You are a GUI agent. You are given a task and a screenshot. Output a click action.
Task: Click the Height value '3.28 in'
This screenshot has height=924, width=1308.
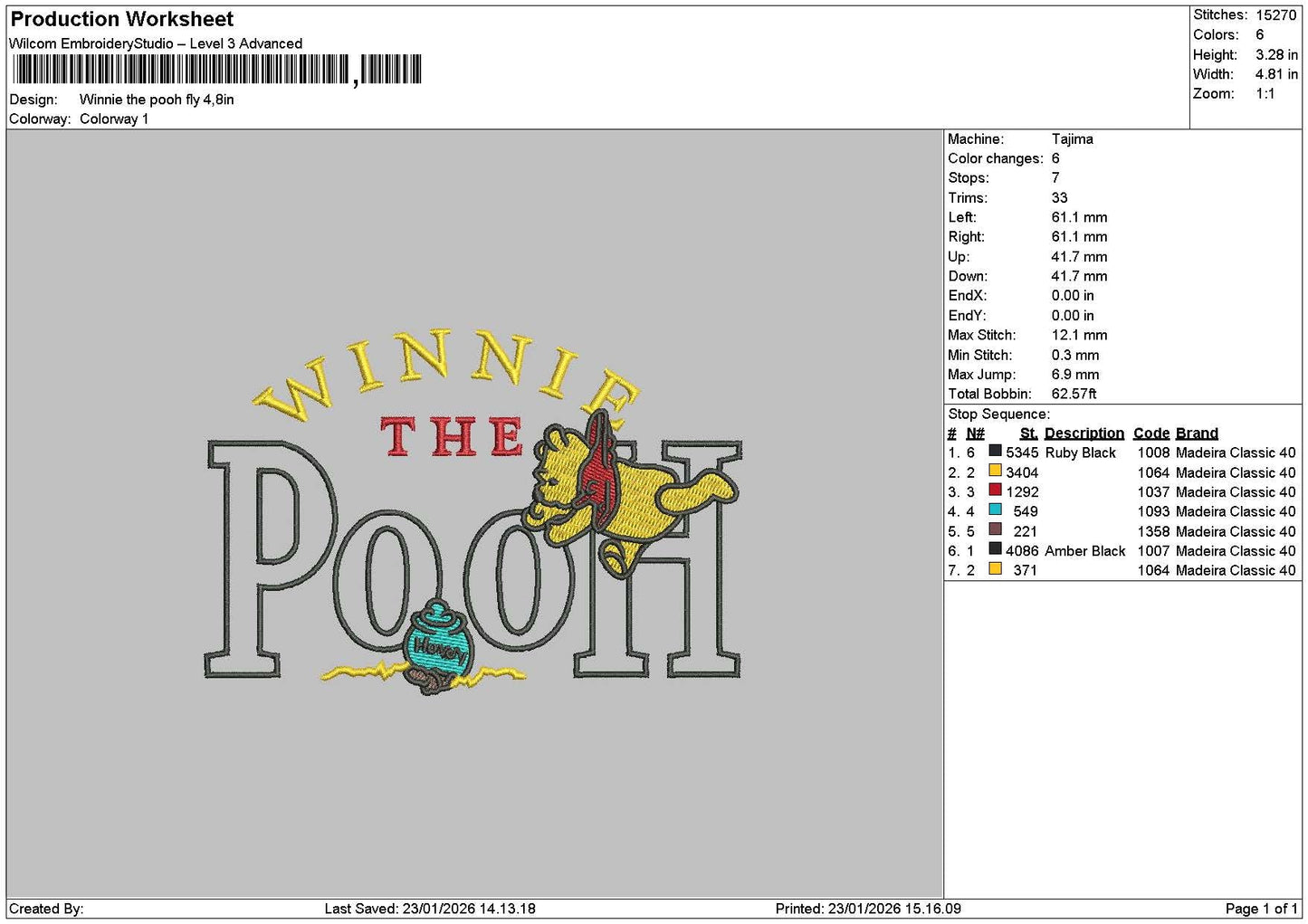click(x=1276, y=55)
